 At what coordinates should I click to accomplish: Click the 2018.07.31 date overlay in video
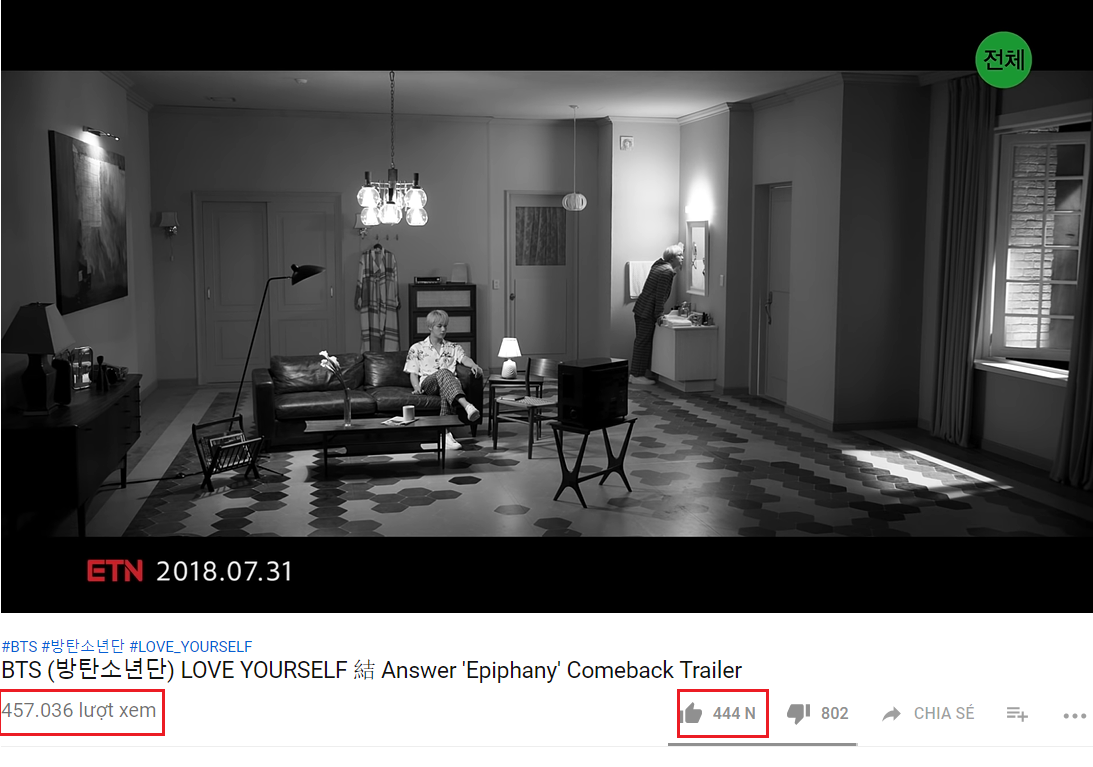click(x=224, y=571)
